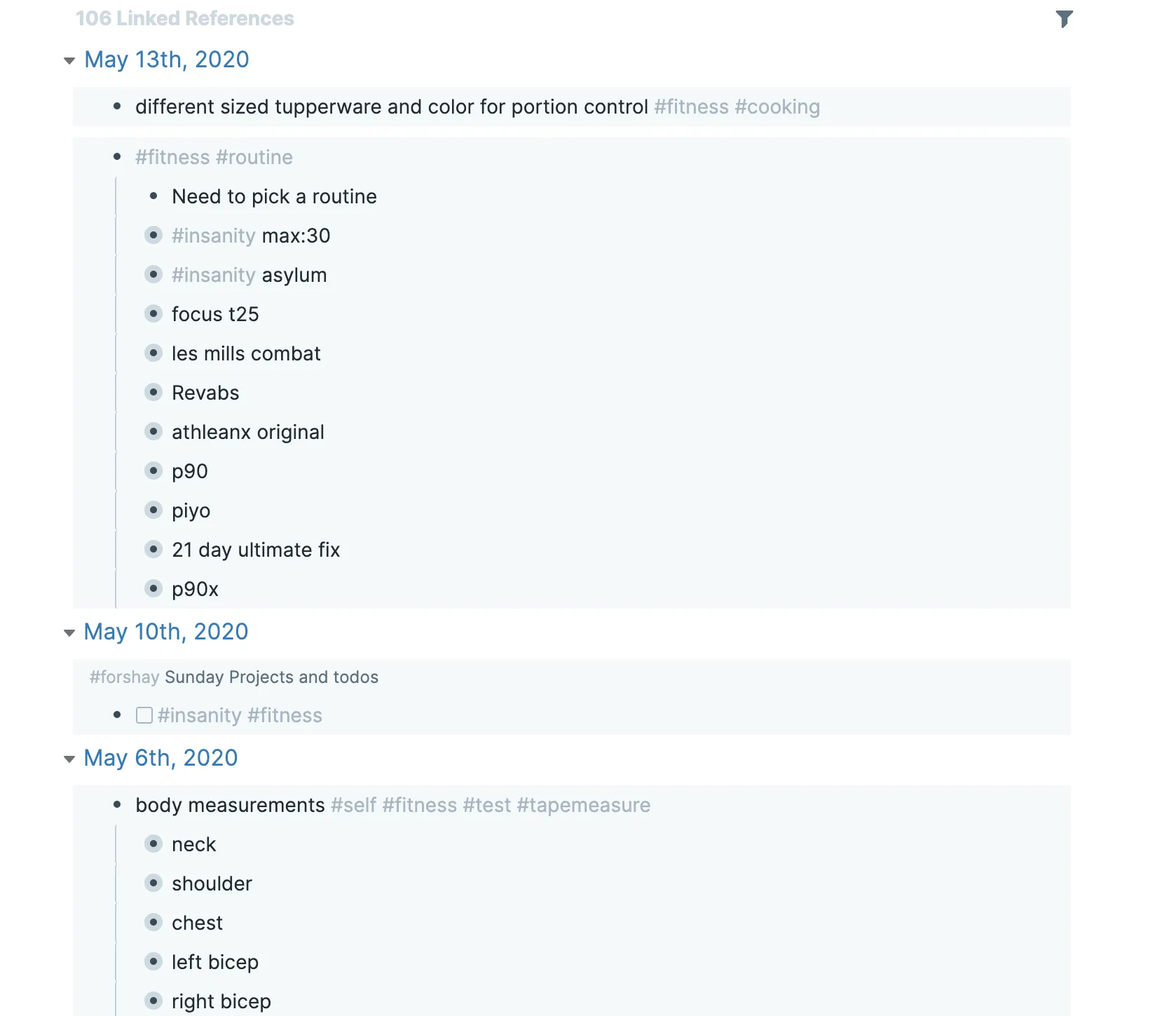Open the May 13th, 2020 daily page

tap(166, 60)
